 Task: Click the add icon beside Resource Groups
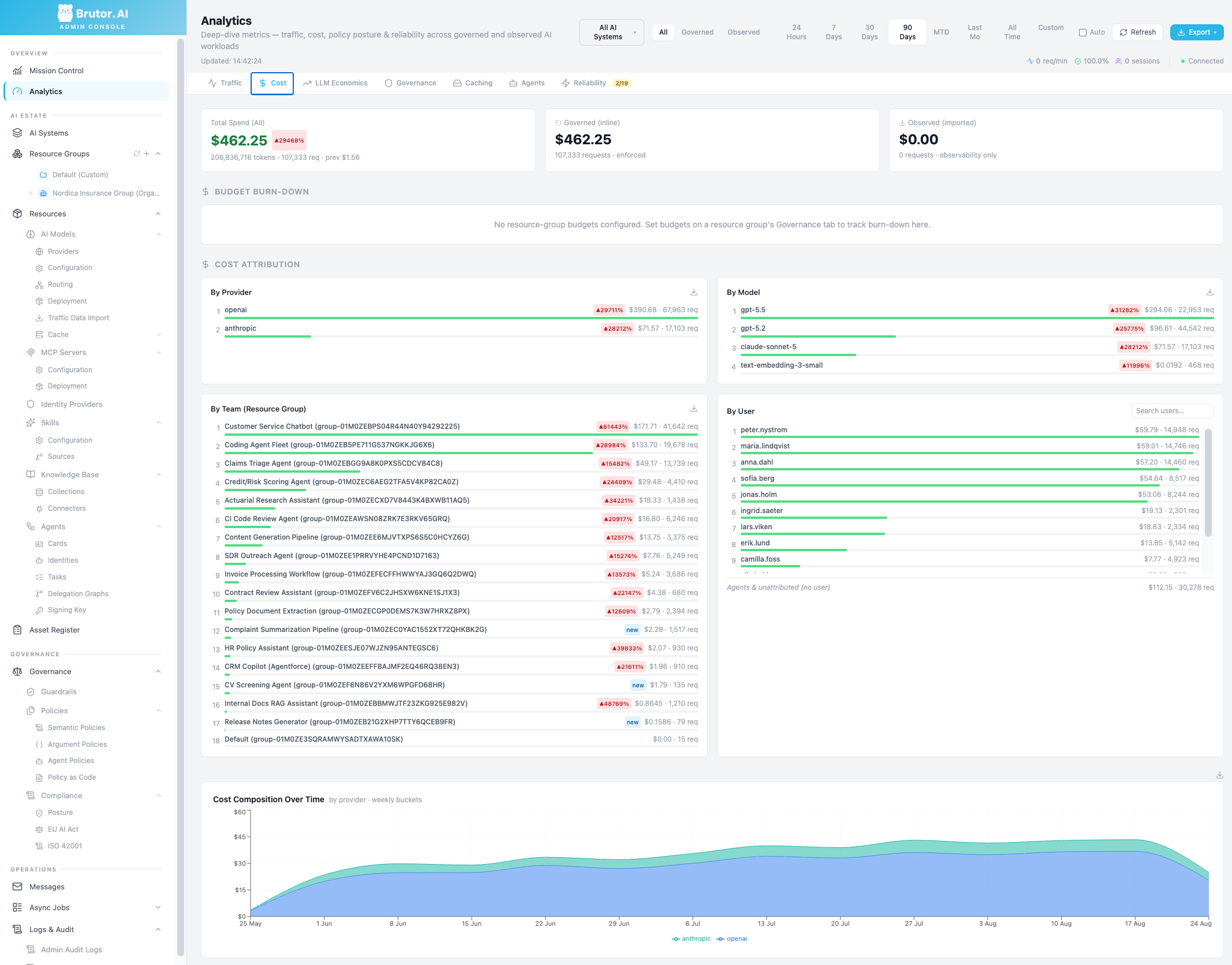(147, 154)
